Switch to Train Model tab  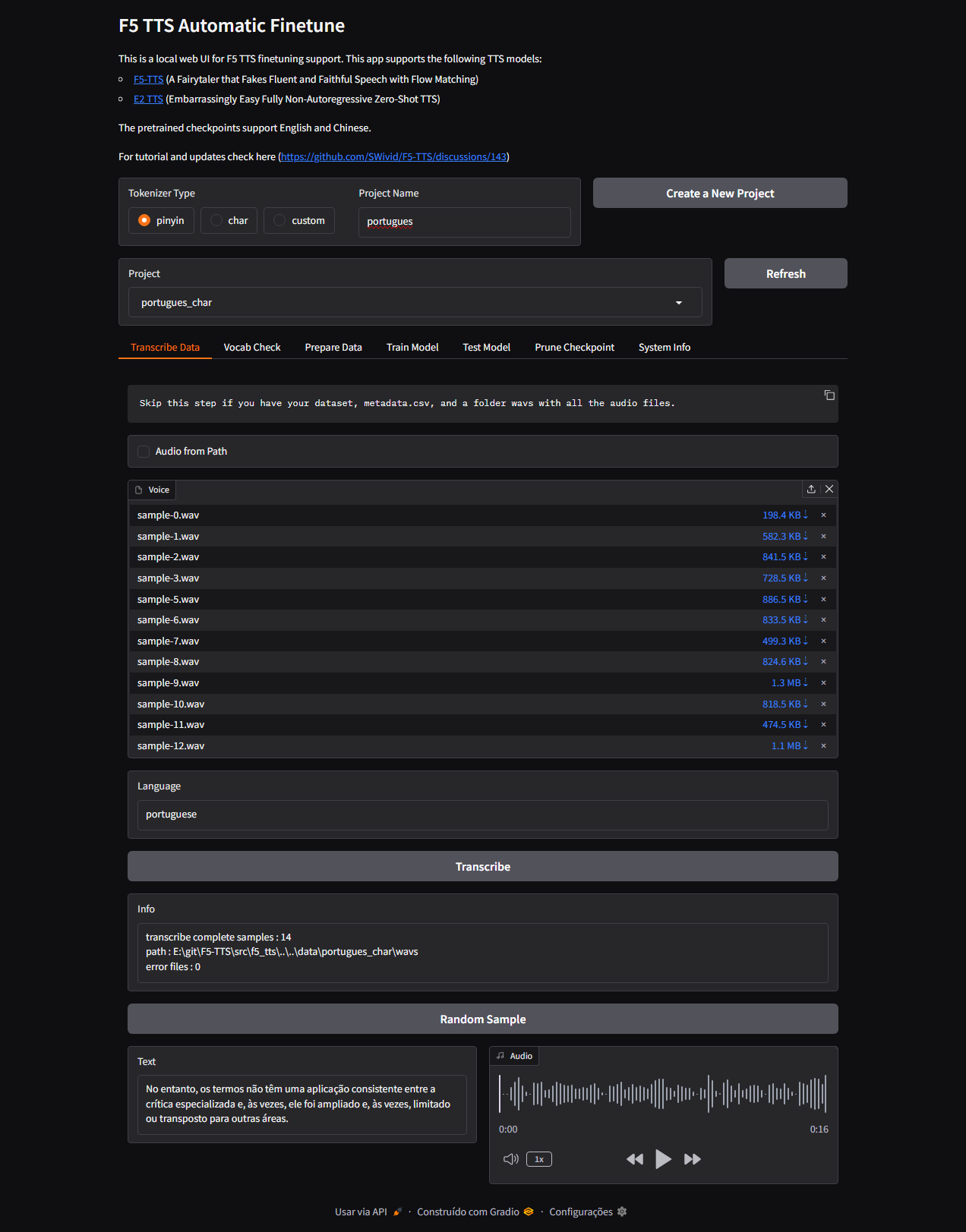click(412, 348)
